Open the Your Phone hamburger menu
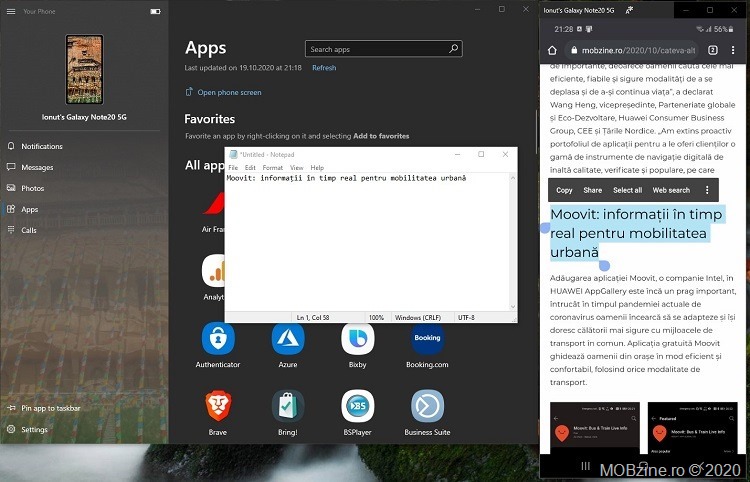The width and height of the screenshot is (750, 482). point(11,11)
